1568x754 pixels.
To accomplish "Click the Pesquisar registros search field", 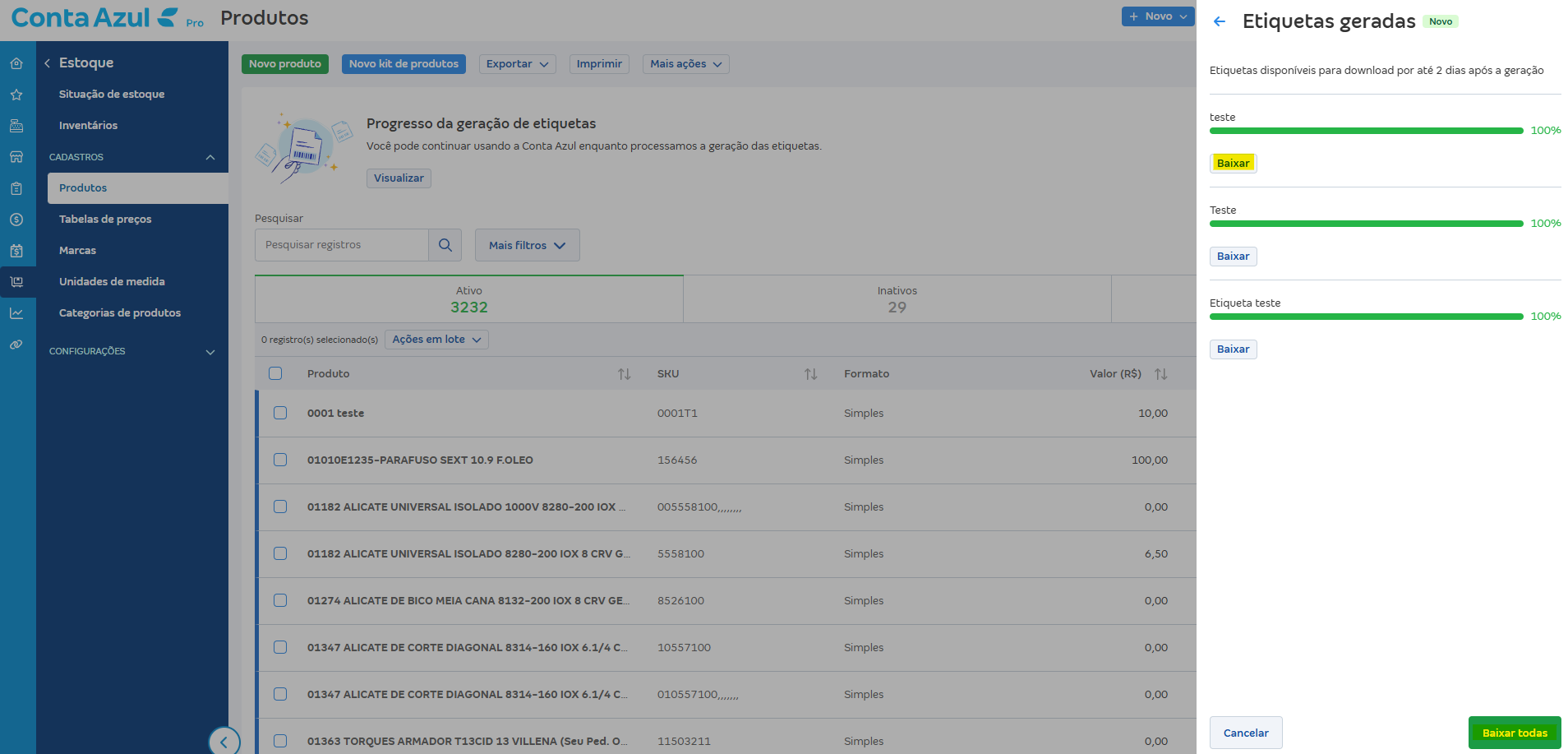I will (x=342, y=245).
